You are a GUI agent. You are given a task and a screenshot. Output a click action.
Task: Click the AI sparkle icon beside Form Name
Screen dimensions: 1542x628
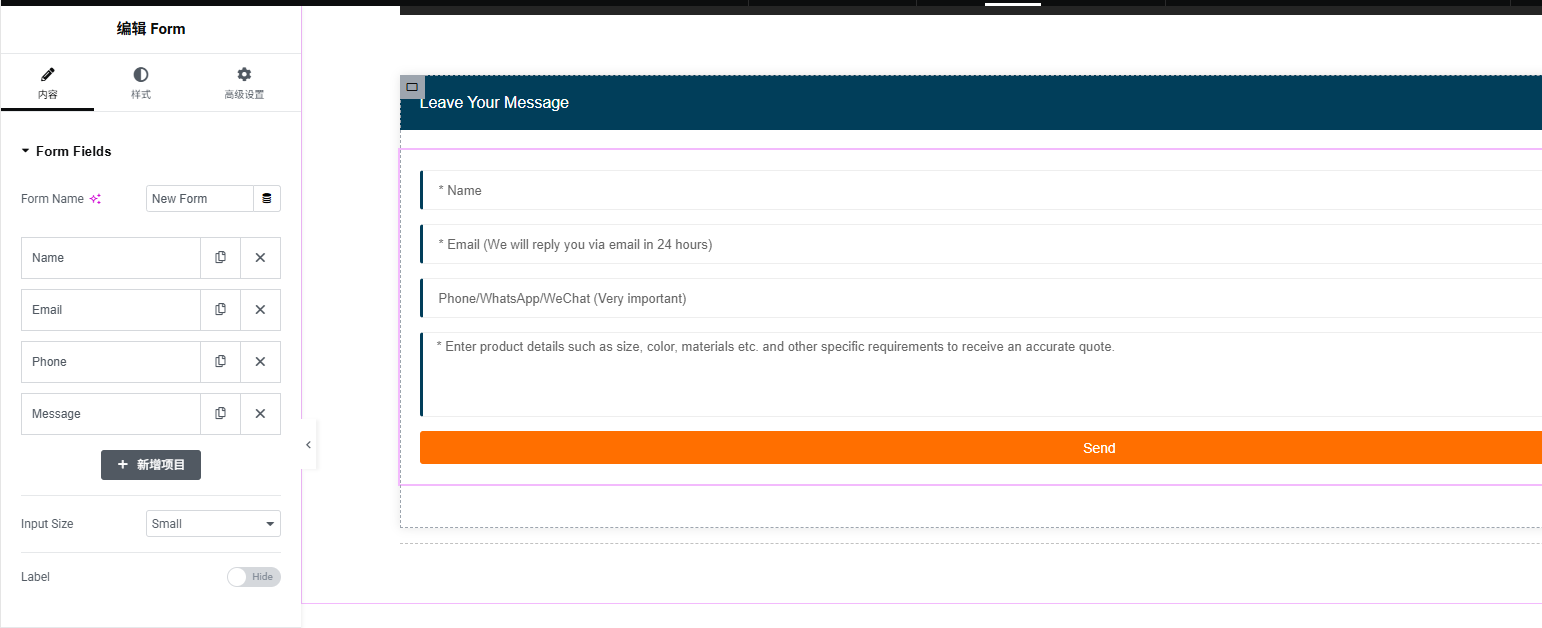tap(95, 199)
